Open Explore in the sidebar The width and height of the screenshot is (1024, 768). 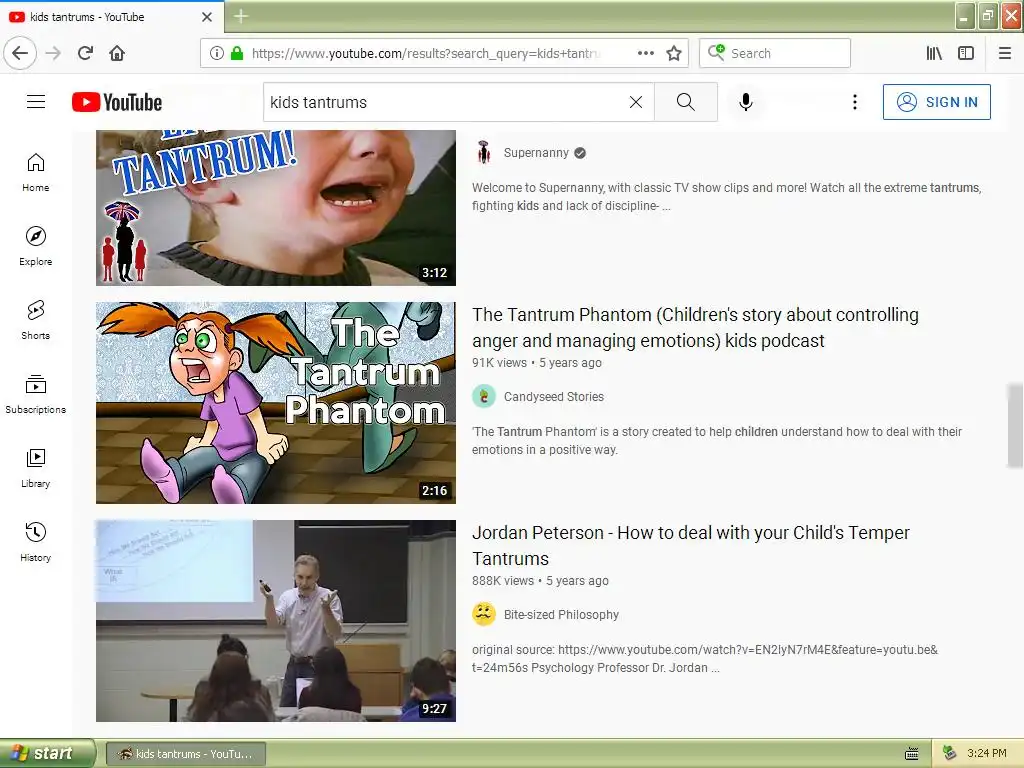pyautogui.click(x=35, y=246)
